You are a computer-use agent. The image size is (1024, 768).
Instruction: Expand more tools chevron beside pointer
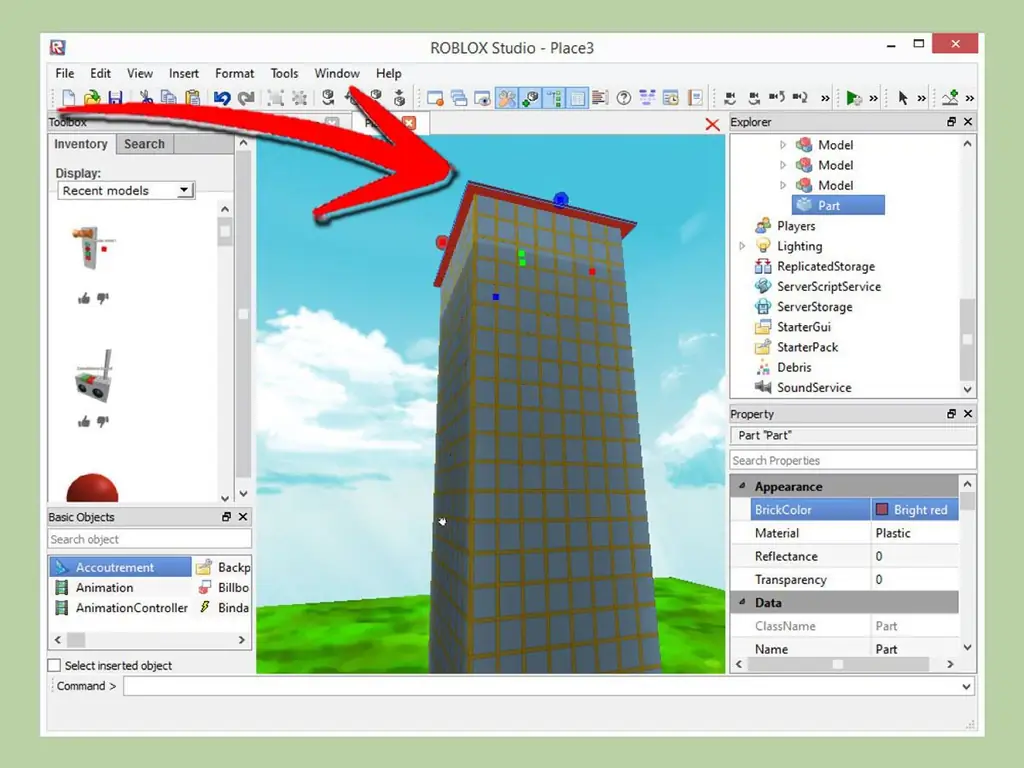tap(921, 99)
